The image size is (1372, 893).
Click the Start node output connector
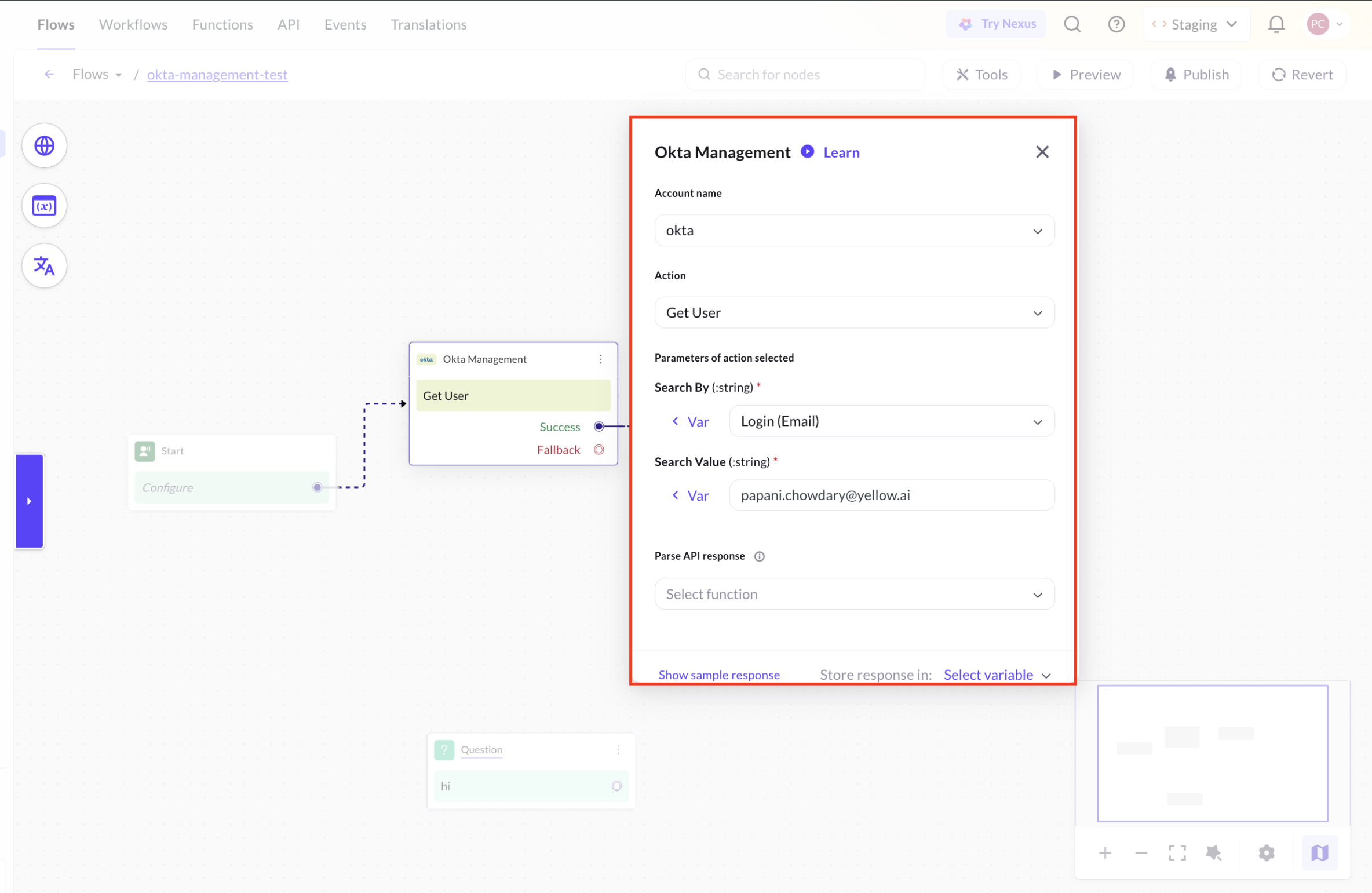[x=317, y=487]
